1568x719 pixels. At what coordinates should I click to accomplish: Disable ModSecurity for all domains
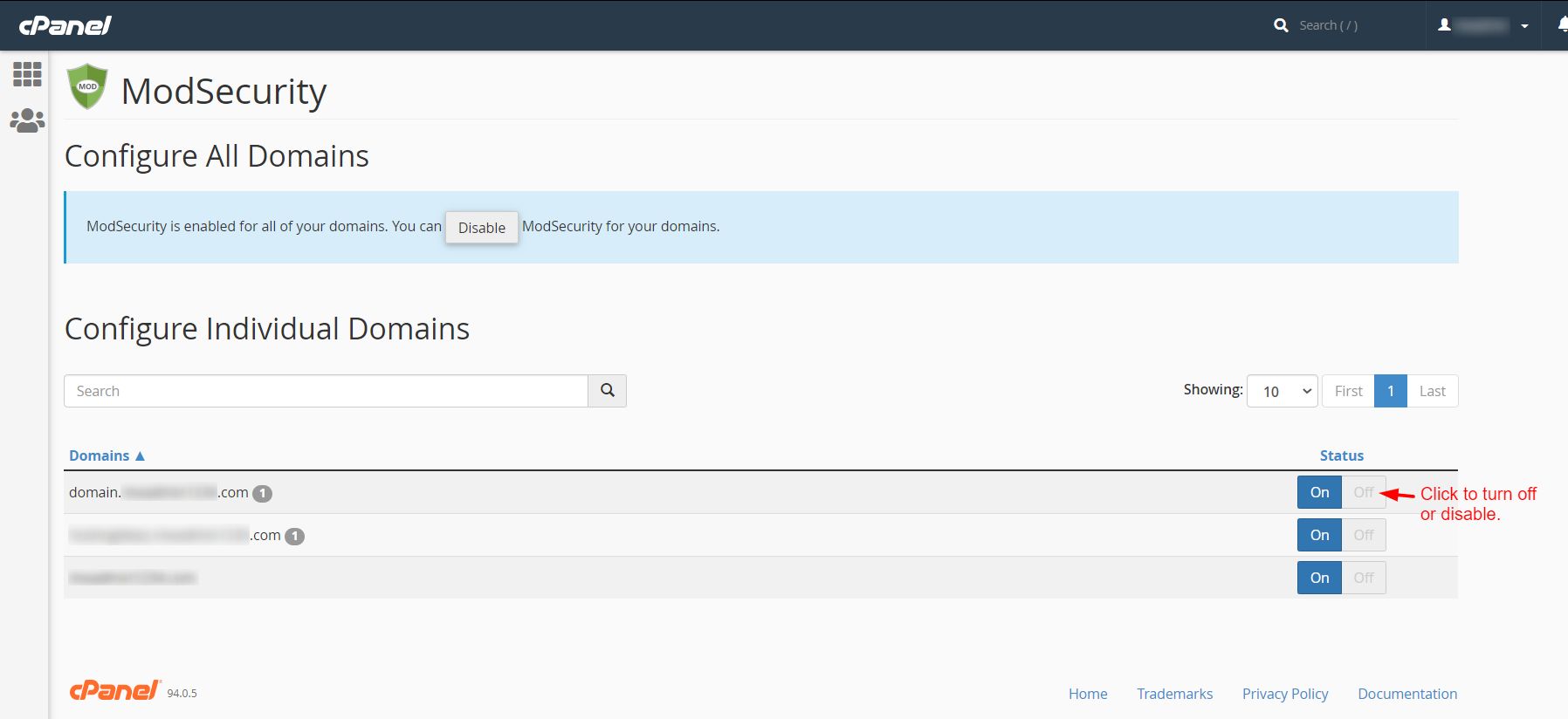click(x=482, y=228)
